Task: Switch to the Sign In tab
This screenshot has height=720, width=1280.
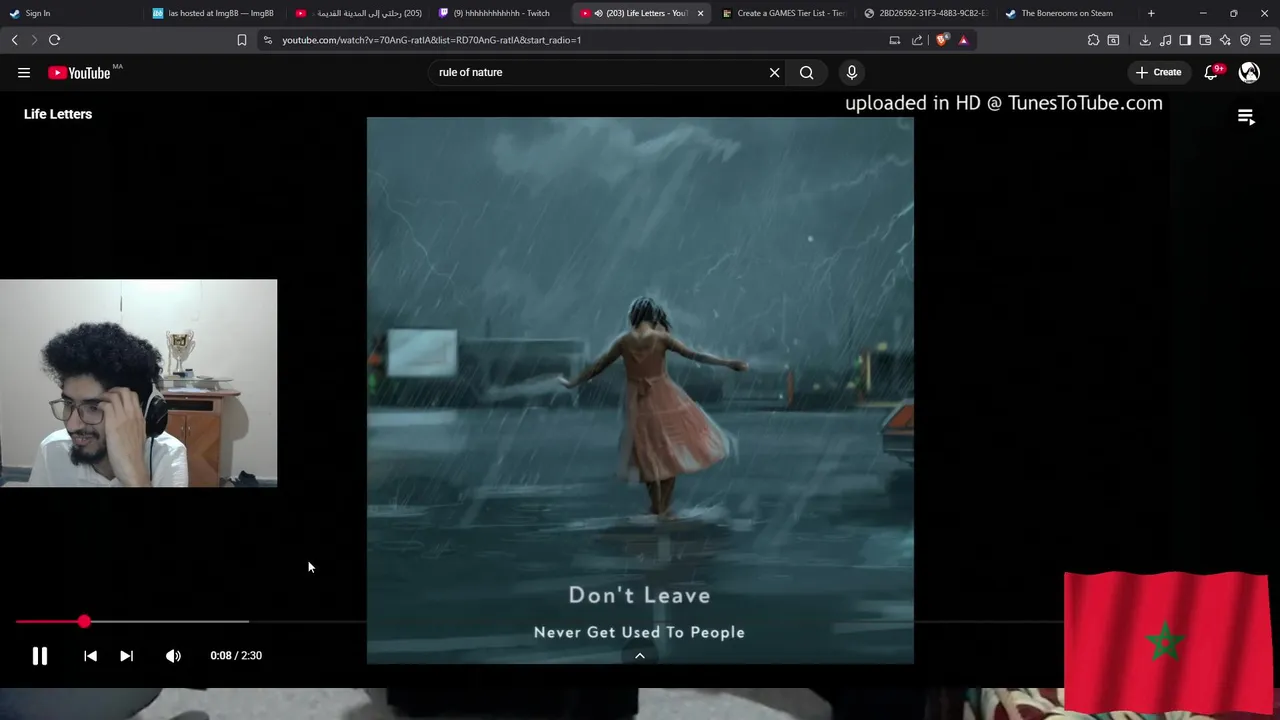Action: coord(70,13)
